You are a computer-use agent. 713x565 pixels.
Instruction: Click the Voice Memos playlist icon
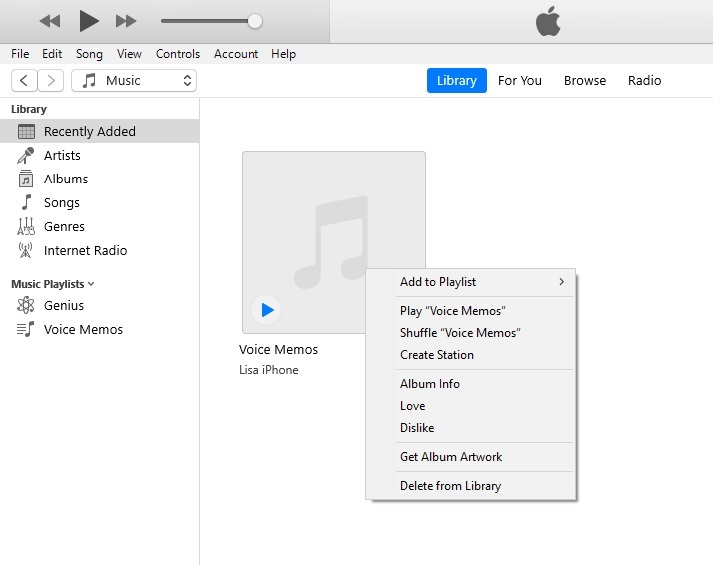pyautogui.click(x=25, y=329)
